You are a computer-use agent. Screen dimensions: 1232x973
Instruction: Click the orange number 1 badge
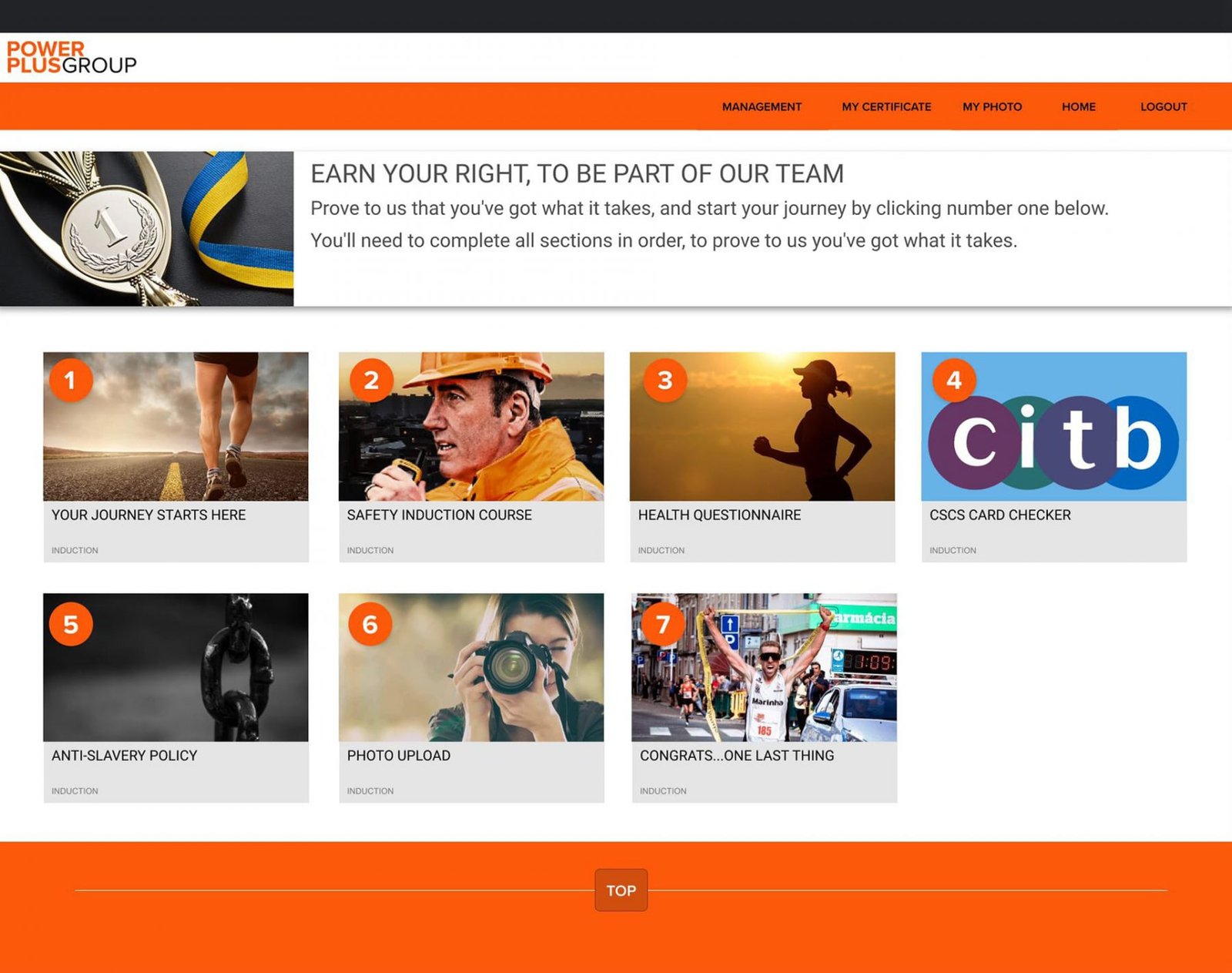70,380
